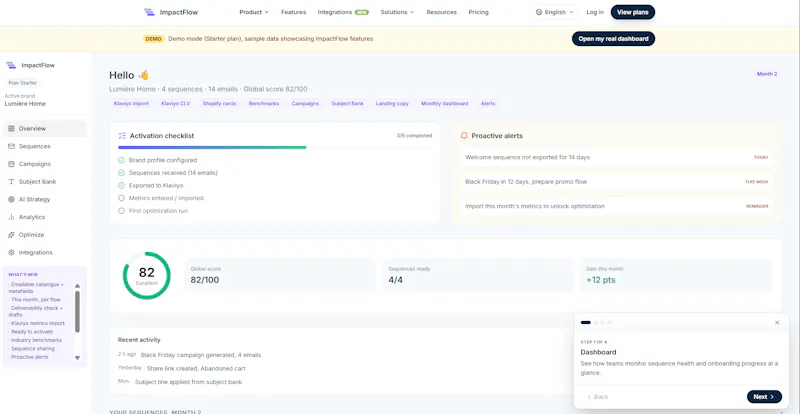Click Subject line applied from subject bank
This screenshot has width=800, height=414.
[180, 382]
